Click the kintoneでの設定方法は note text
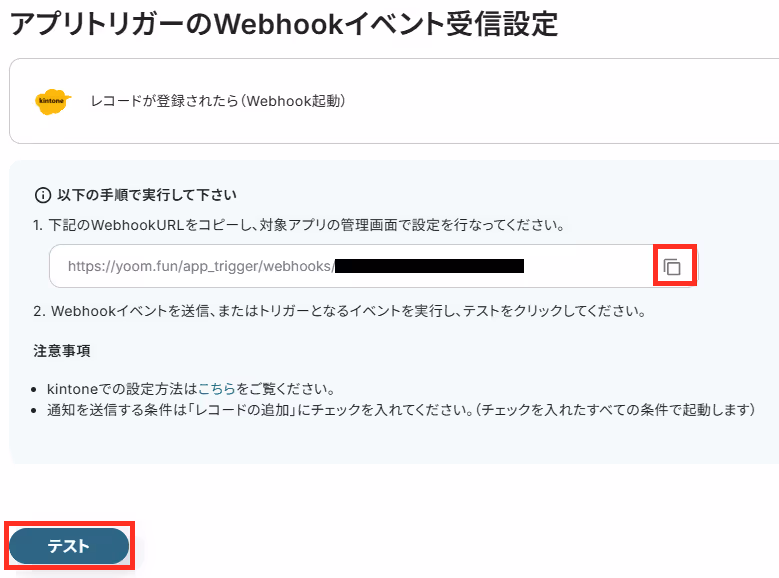The height and width of the screenshot is (578, 779). pos(122,389)
